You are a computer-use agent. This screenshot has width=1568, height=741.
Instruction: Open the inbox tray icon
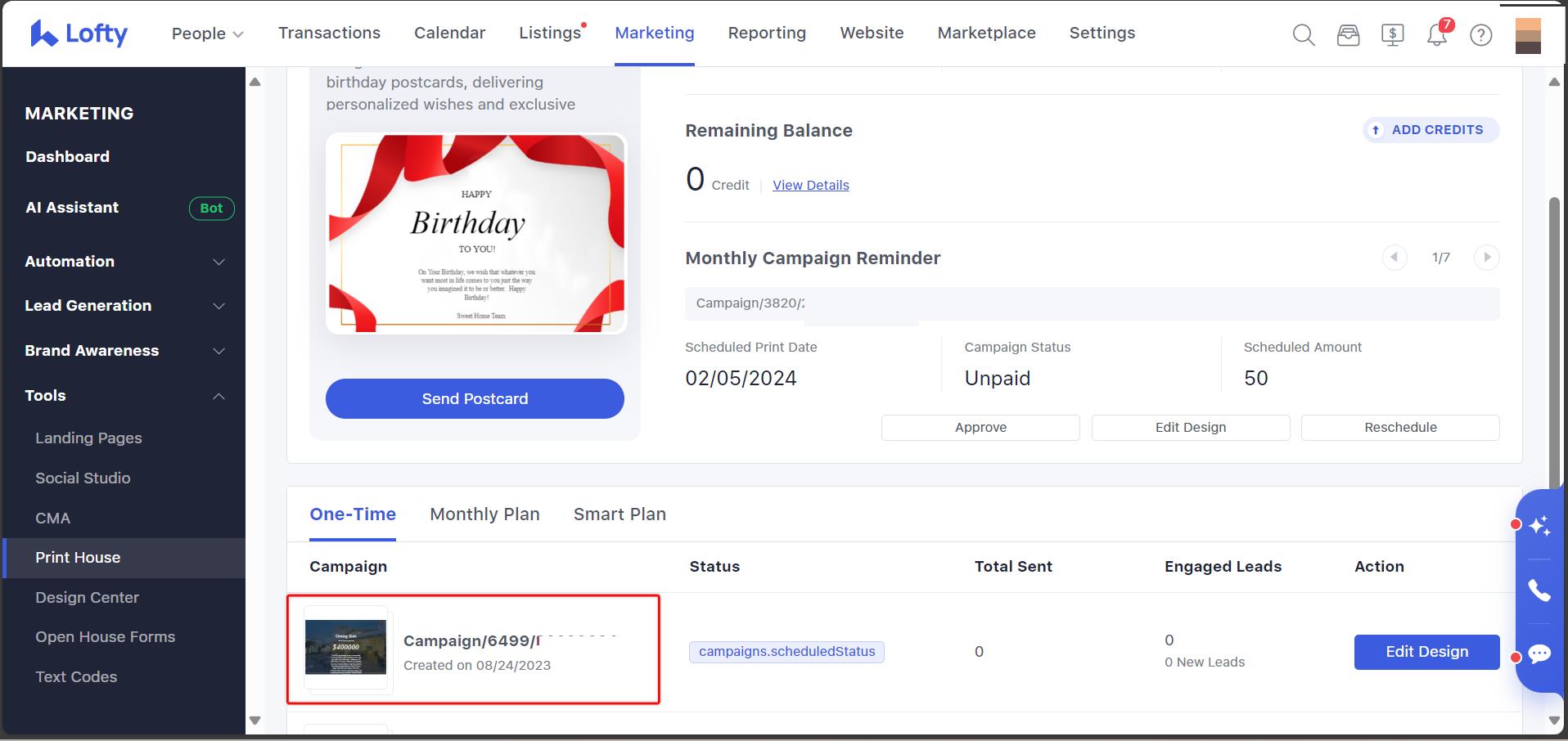coord(1348,34)
